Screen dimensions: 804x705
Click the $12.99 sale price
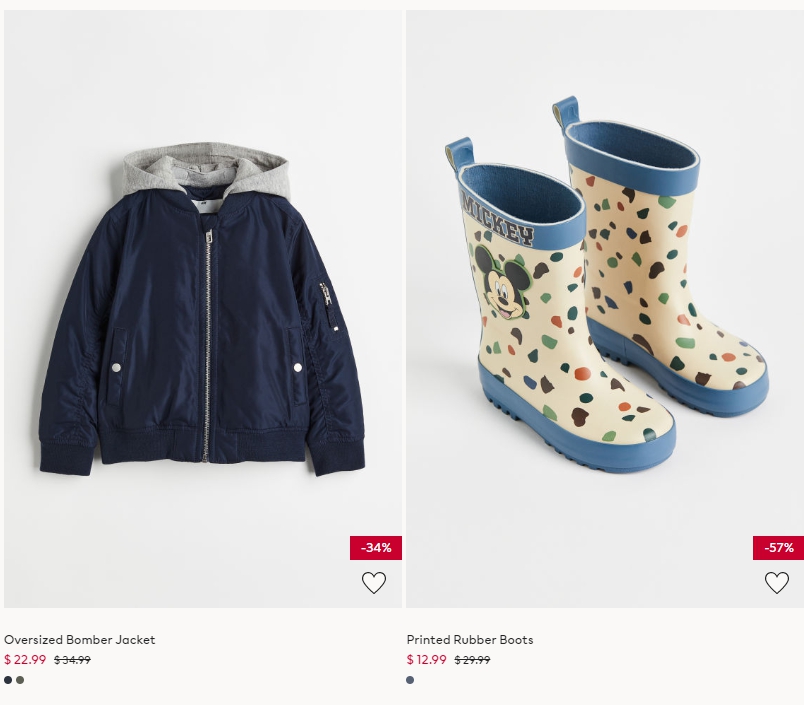(427, 659)
